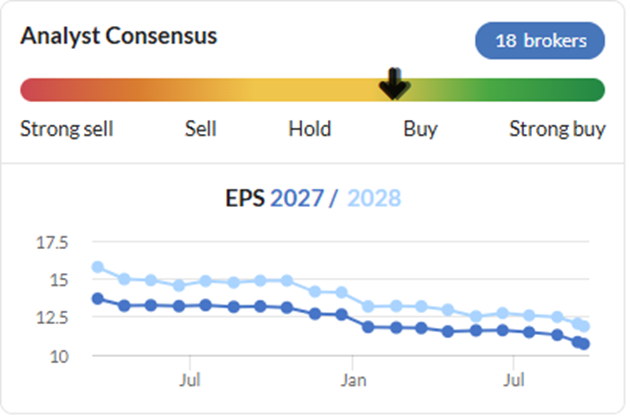The height and width of the screenshot is (419, 630).
Task: Click the Sell label under gauge
Action: coord(200,129)
